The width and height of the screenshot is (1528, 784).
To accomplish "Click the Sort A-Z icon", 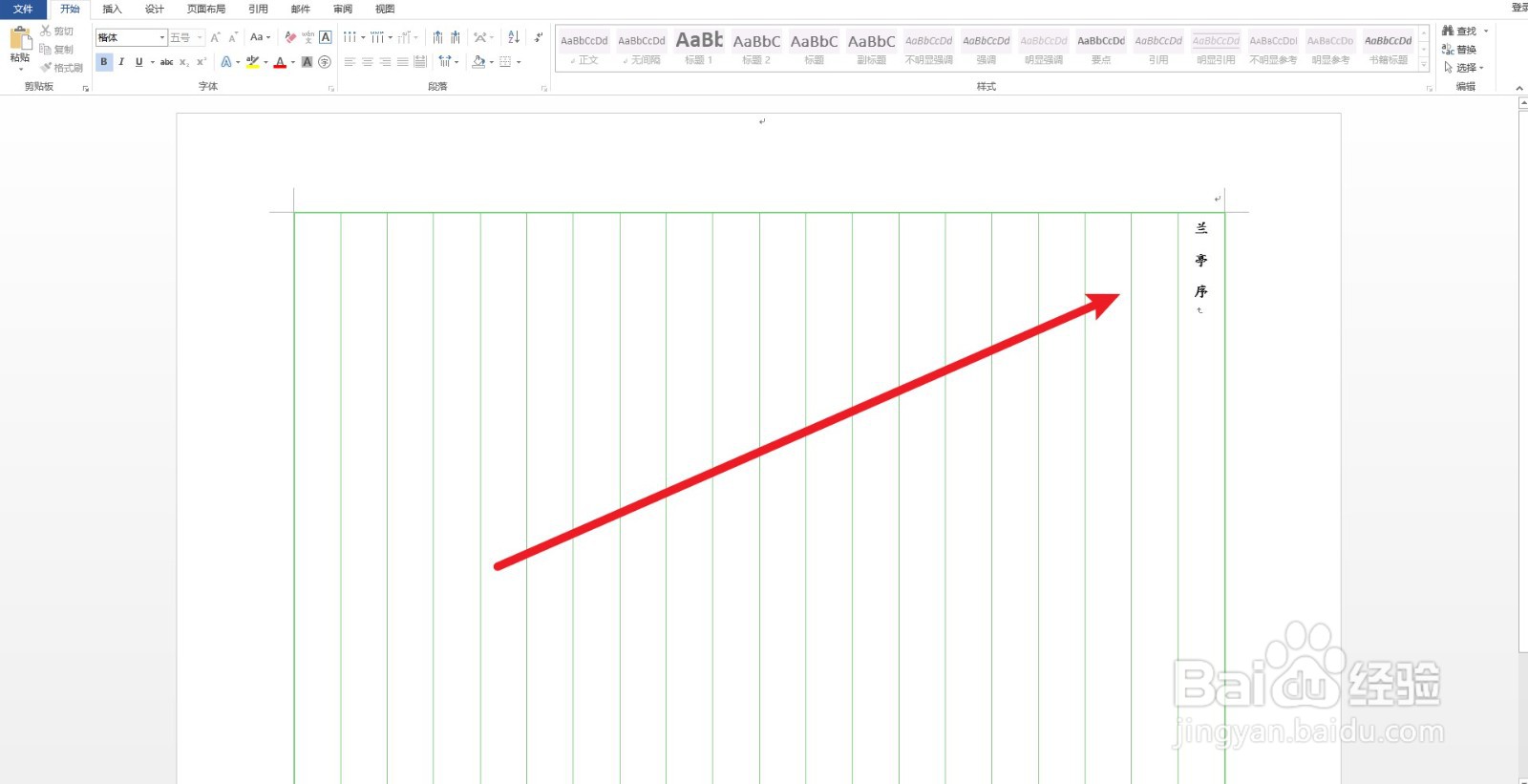I will (514, 37).
